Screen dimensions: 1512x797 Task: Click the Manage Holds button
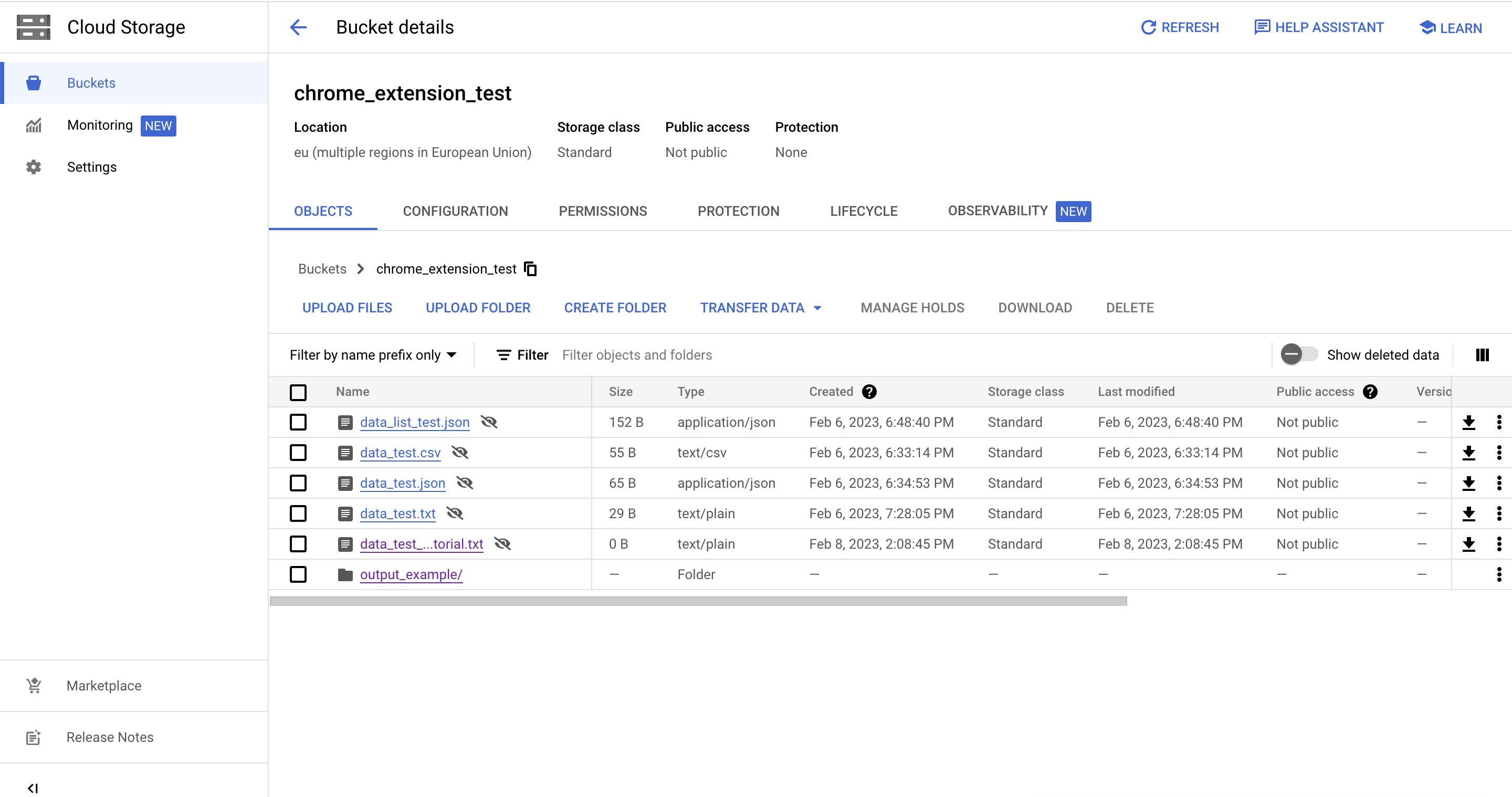point(912,308)
